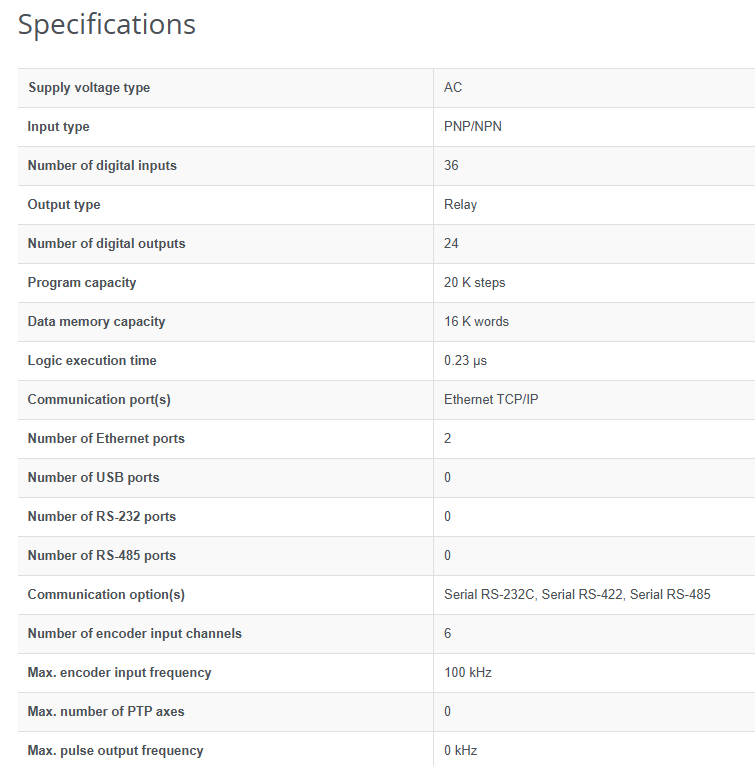
Task: Click the 20 K steps value
Action: (x=475, y=283)
